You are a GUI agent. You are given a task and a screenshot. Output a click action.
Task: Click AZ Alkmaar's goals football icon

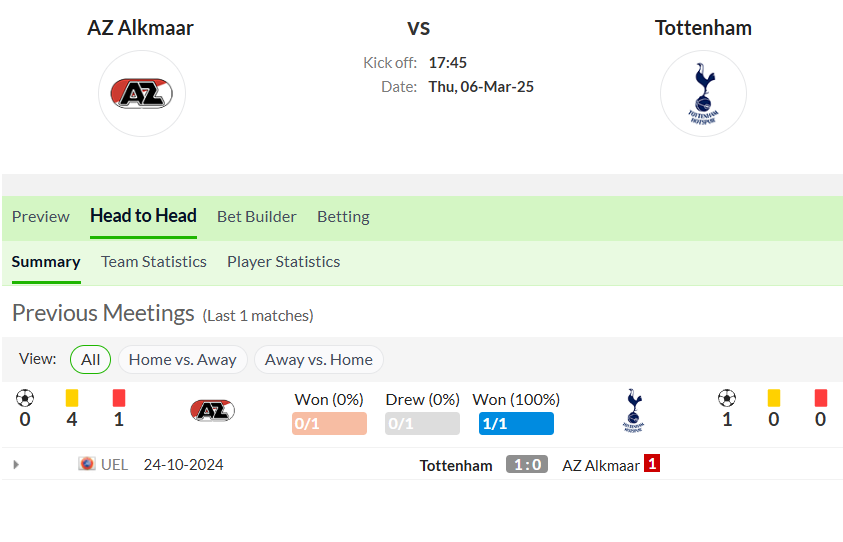(25, 398)
